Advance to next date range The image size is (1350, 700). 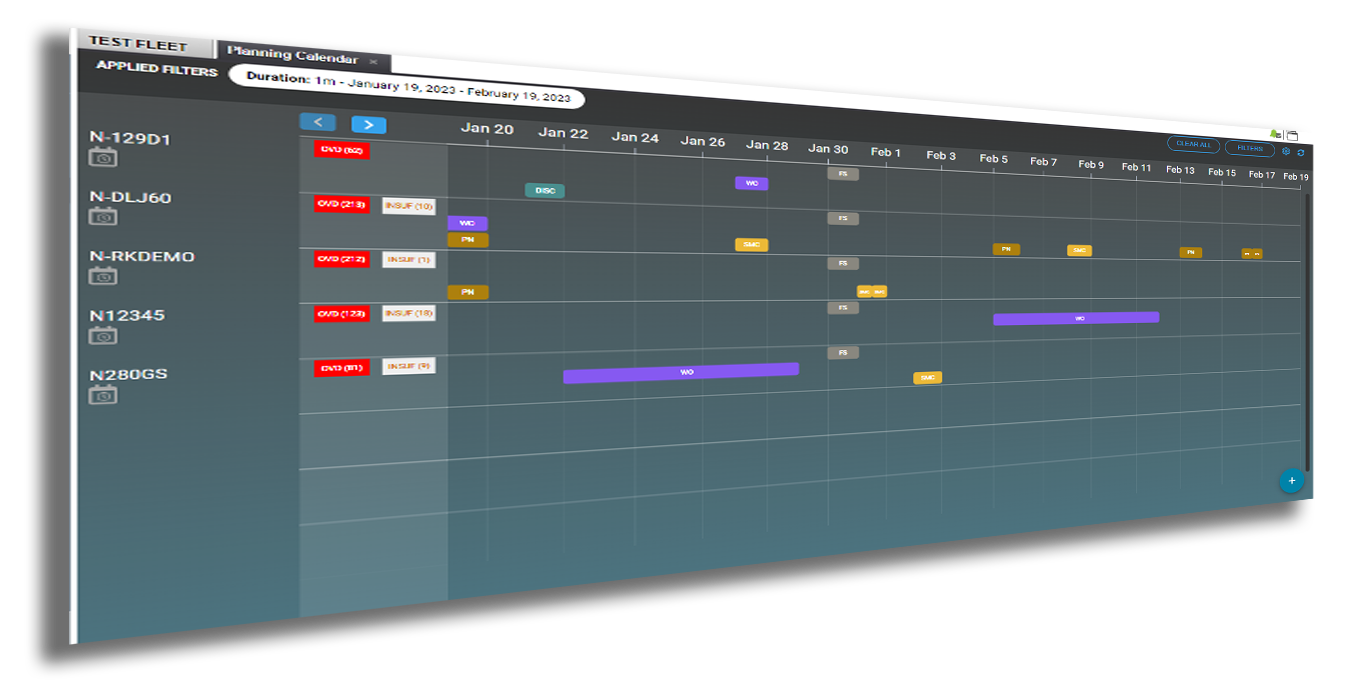(368, 125)
